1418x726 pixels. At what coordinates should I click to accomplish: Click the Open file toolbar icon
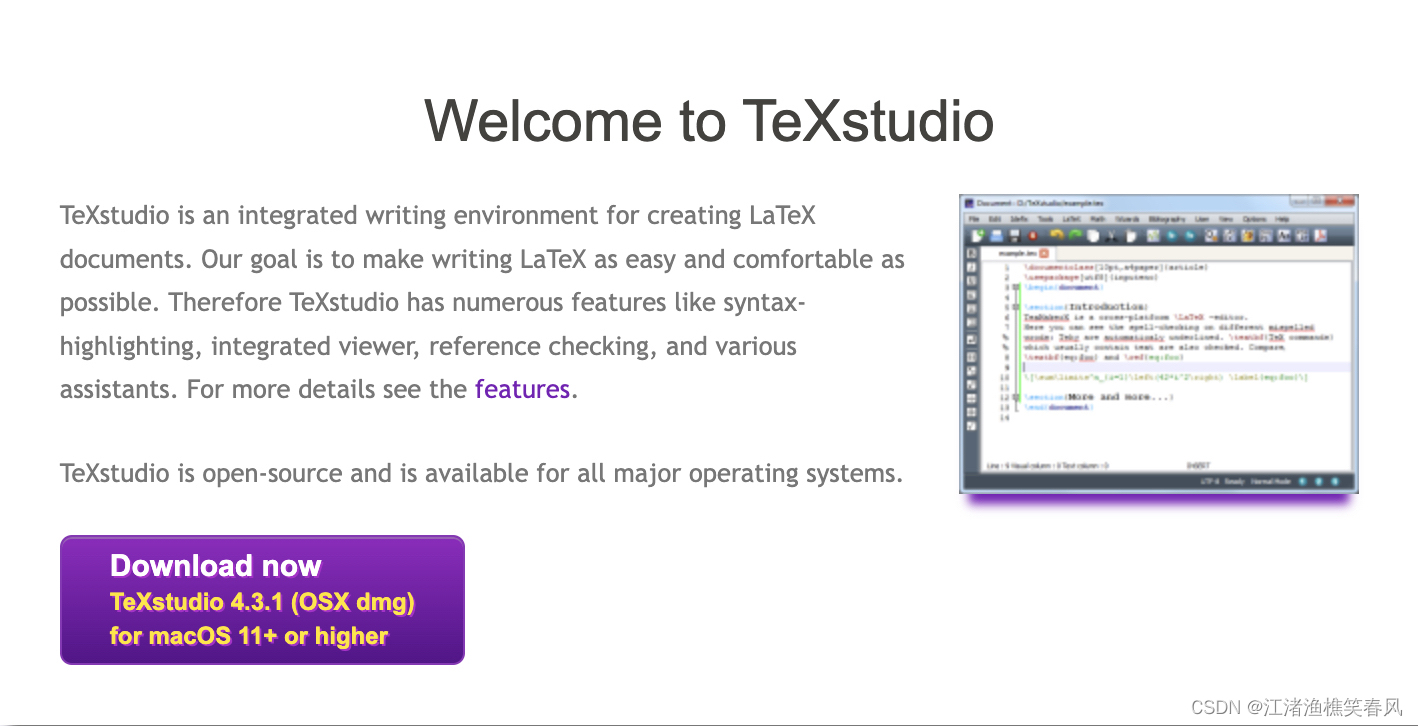[995, 236]
